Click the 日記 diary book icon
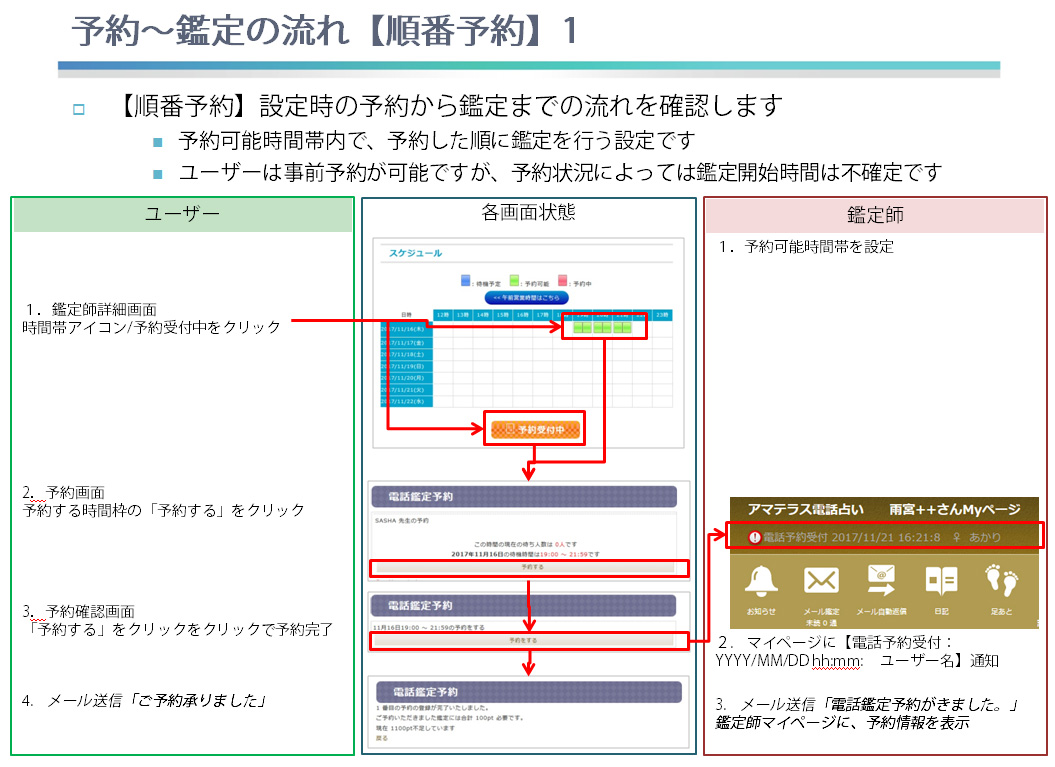Viewport: 1055px width, 767px height. pyautogui.click(x=941, y=580)
